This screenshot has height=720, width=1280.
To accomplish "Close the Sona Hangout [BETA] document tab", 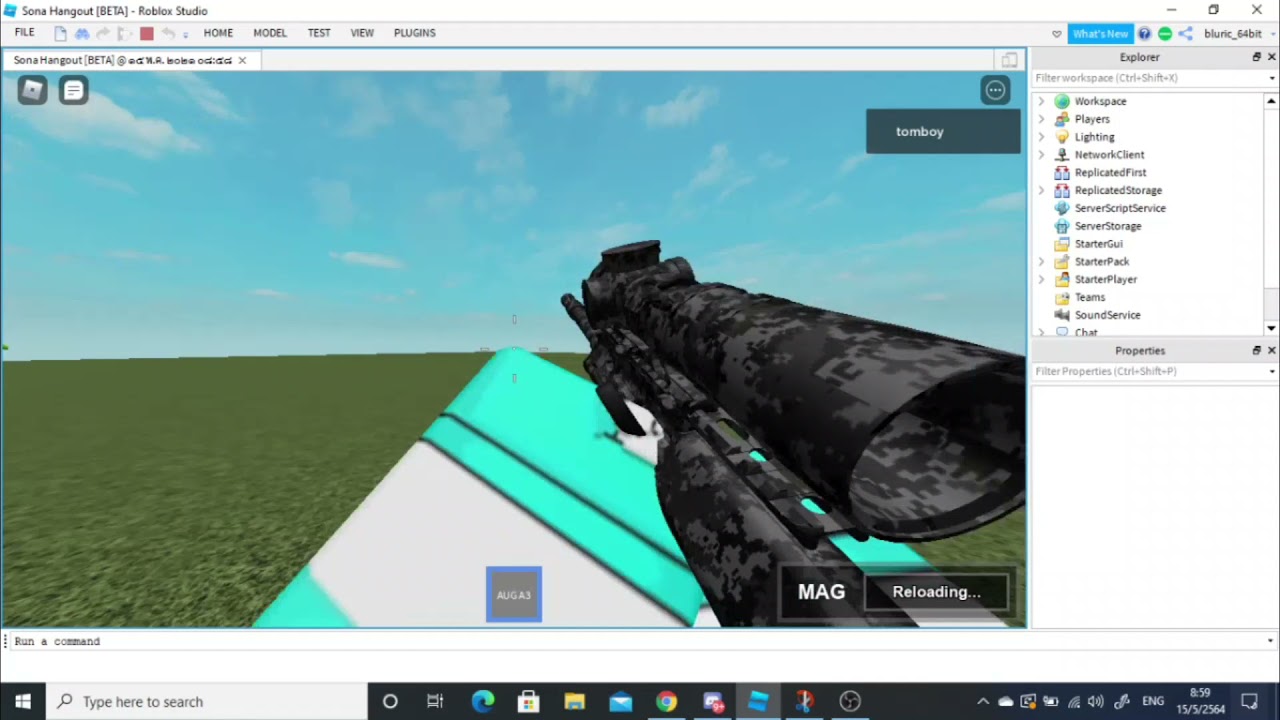I will (x=242, y=60).
